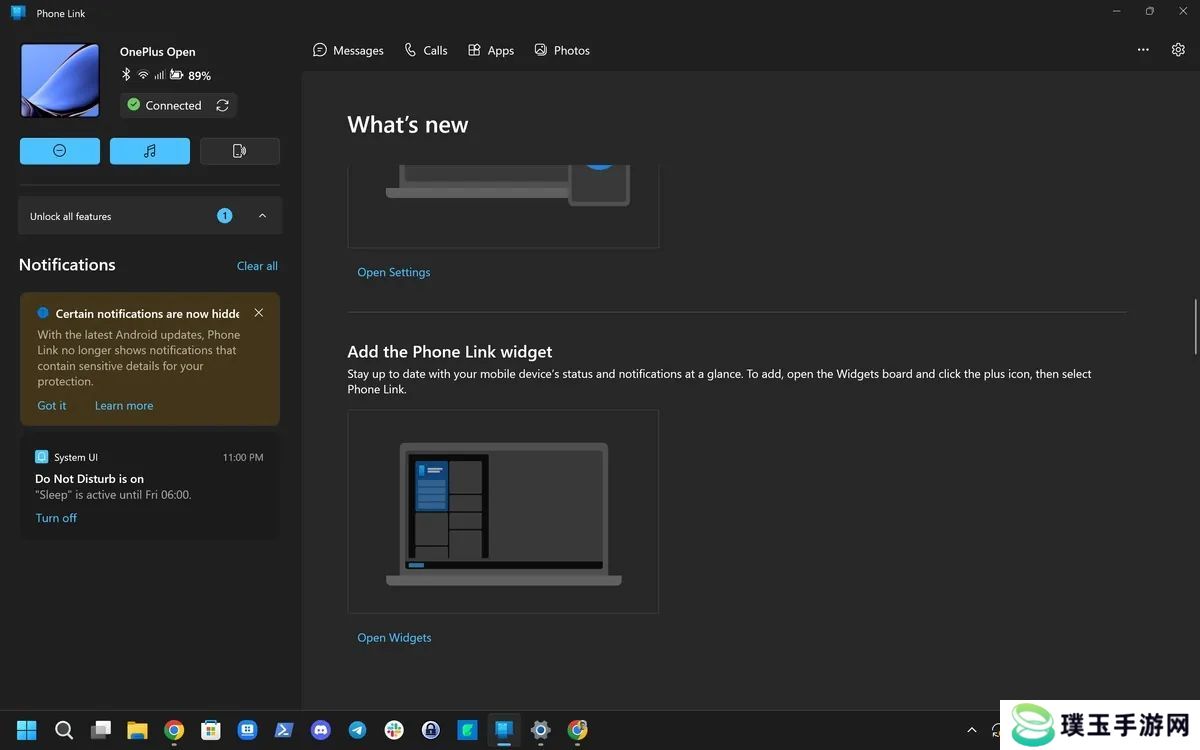Click the Open Widgets link

point(394,638)
